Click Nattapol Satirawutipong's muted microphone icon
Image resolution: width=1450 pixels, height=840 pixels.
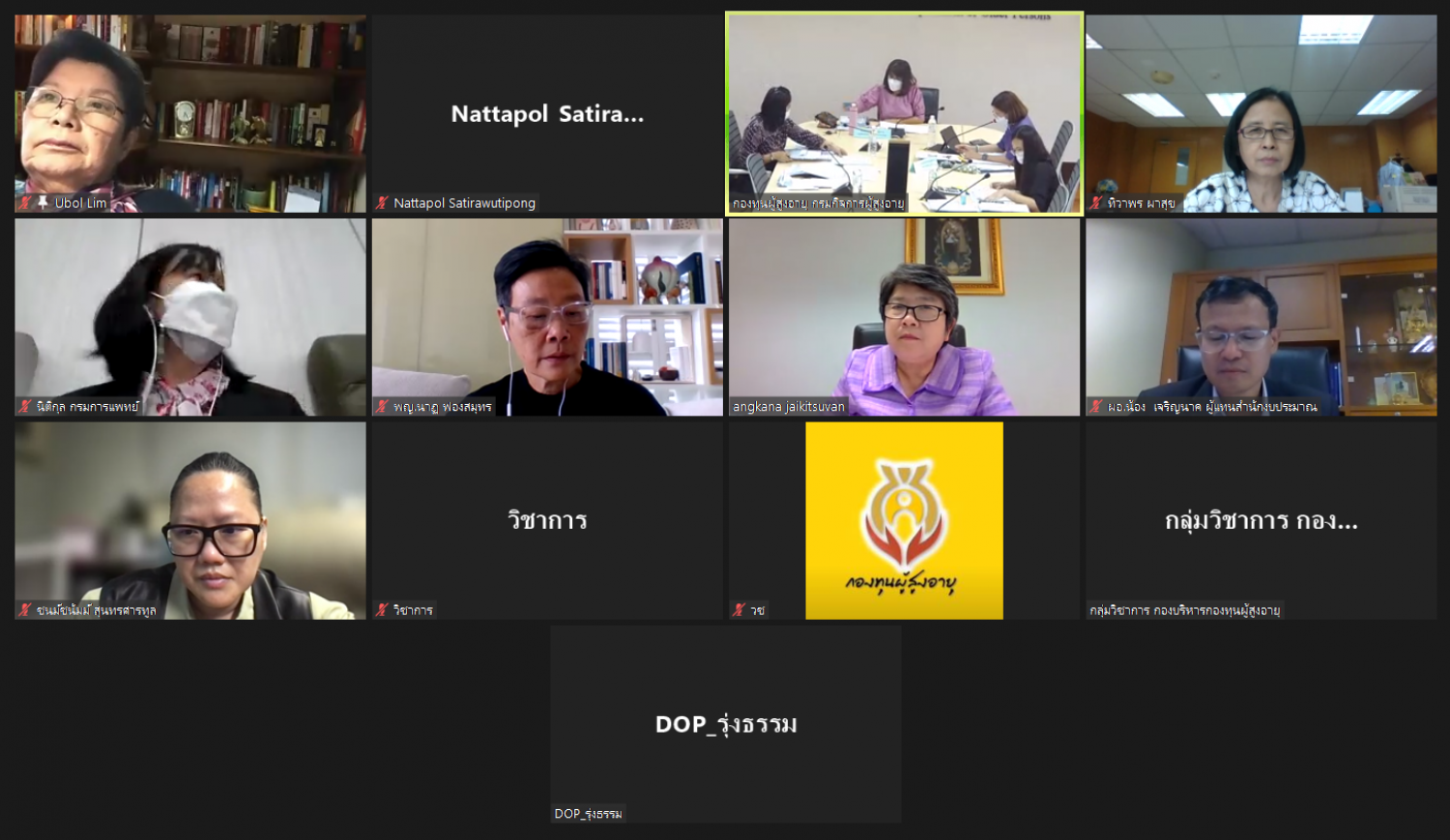[383, 203]
